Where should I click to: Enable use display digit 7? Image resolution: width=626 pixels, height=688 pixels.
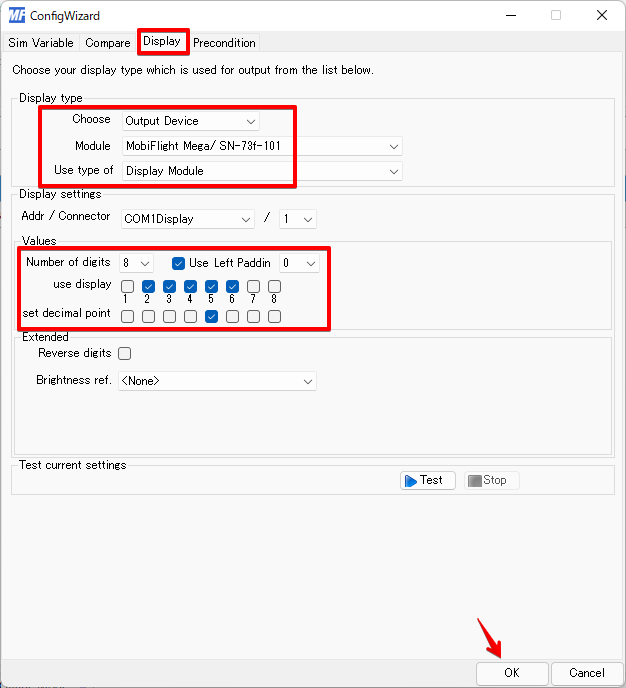click(254, 287)
